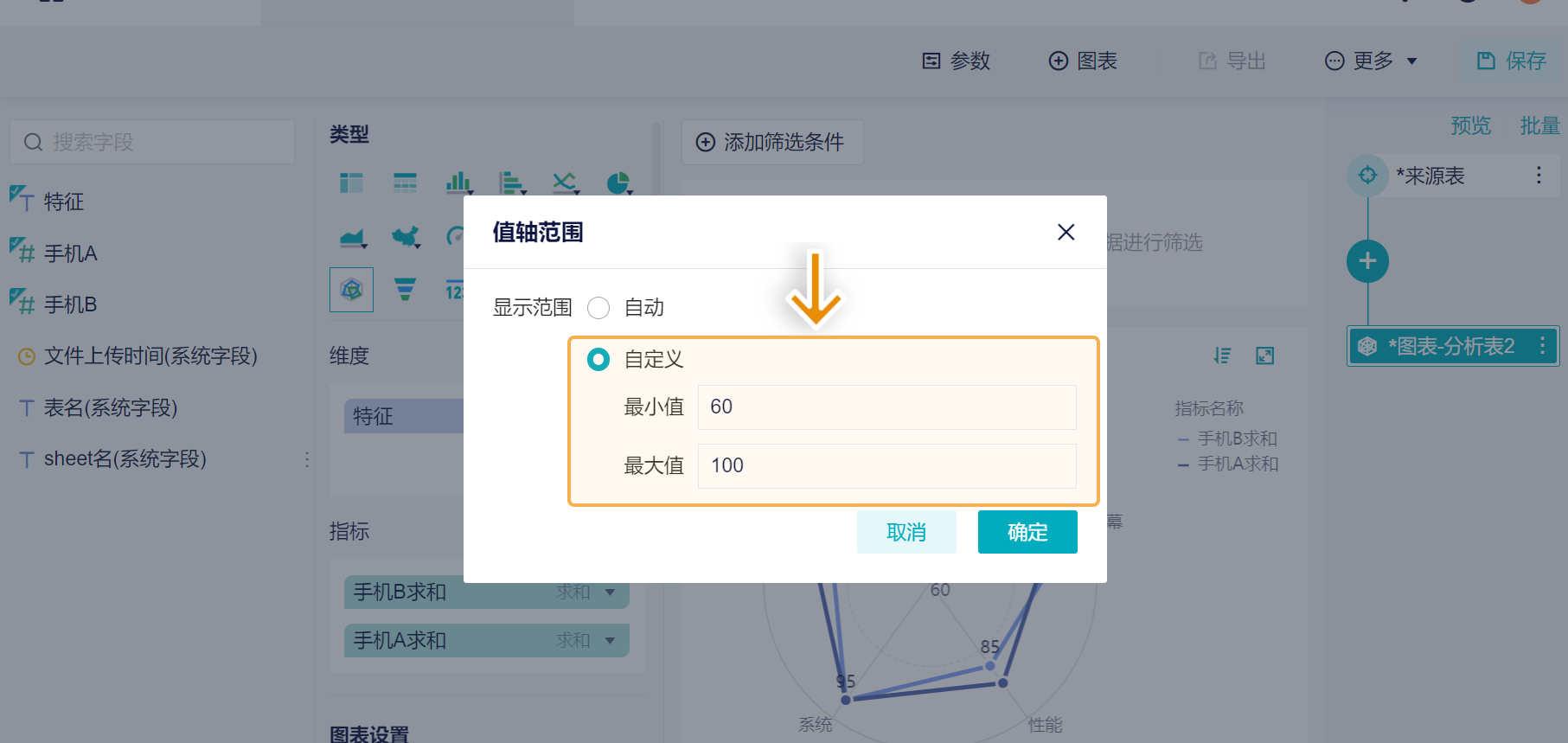1568x743 pixels.
Task: Open the 来源表 more options menu
Action: click(1539, 176)
